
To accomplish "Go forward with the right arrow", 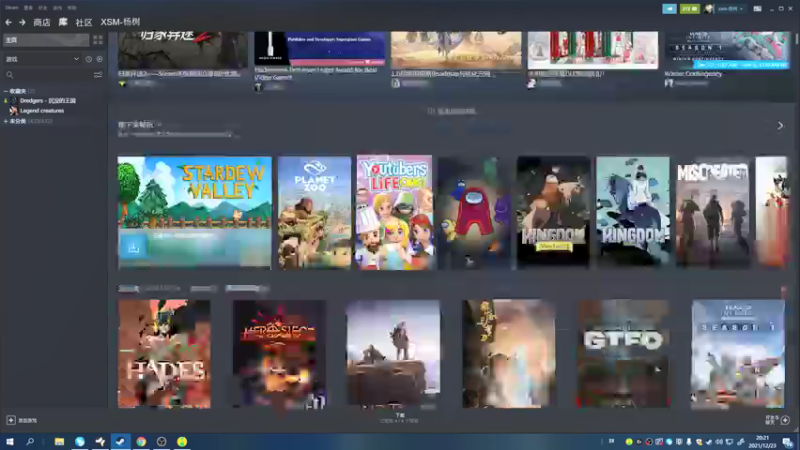I will 22,22.
